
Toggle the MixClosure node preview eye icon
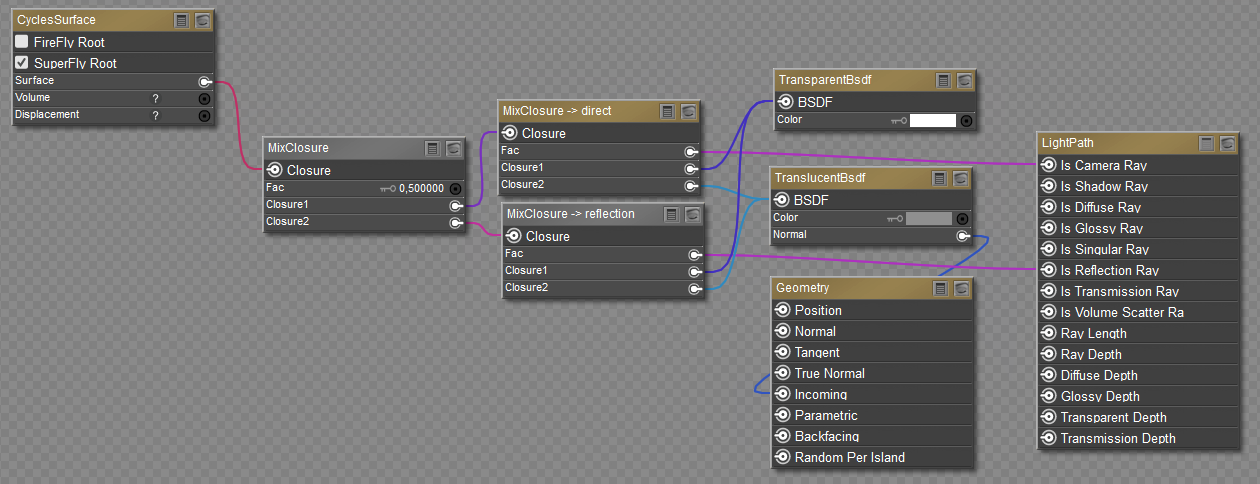click(x=454, y=148)
